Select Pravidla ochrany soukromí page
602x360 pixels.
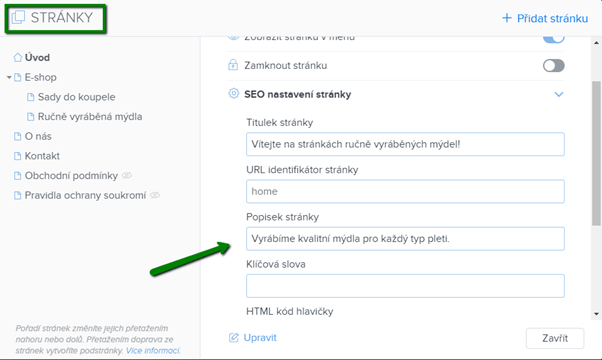85,195
